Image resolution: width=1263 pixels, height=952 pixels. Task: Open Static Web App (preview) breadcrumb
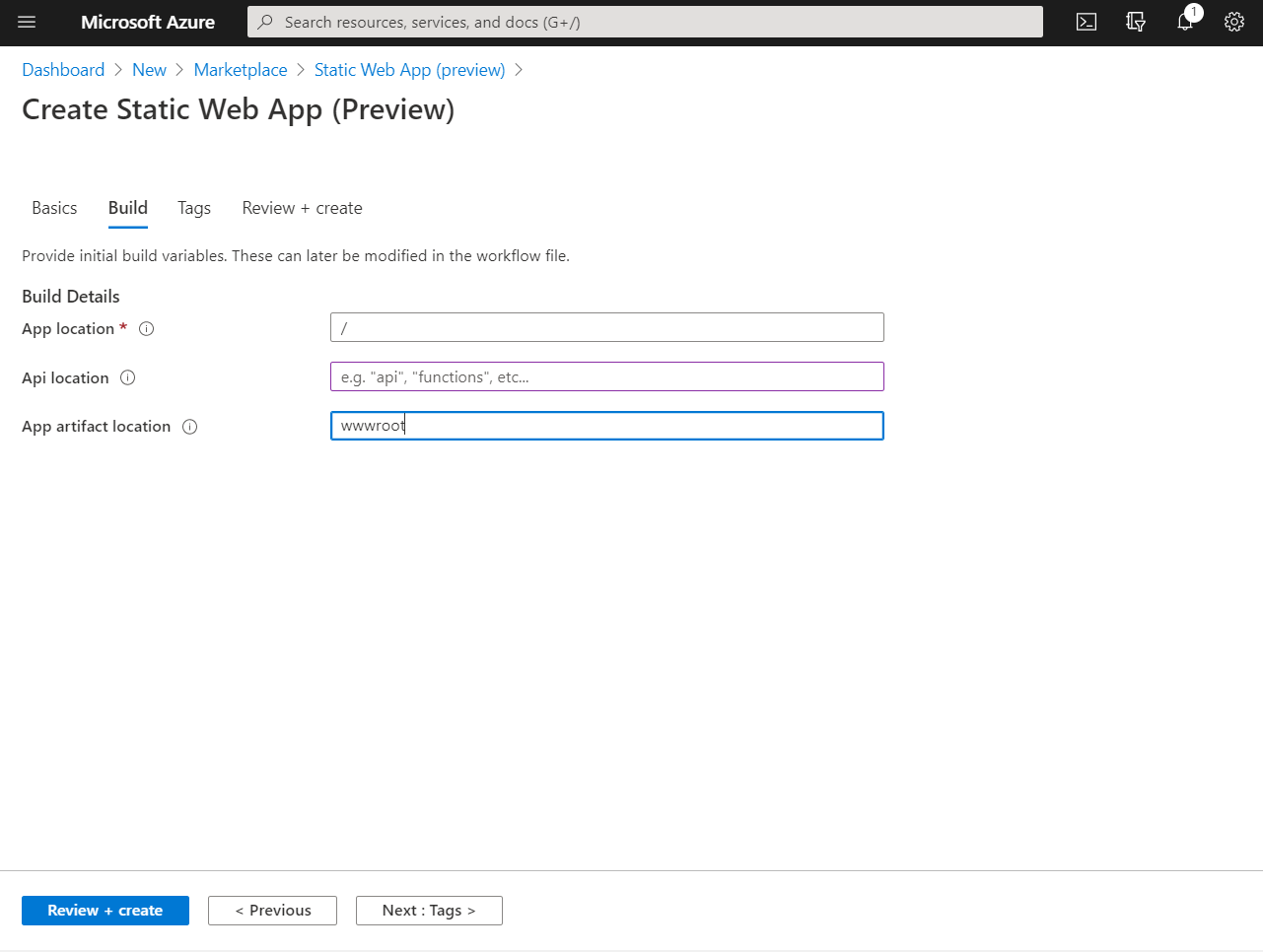409,70
